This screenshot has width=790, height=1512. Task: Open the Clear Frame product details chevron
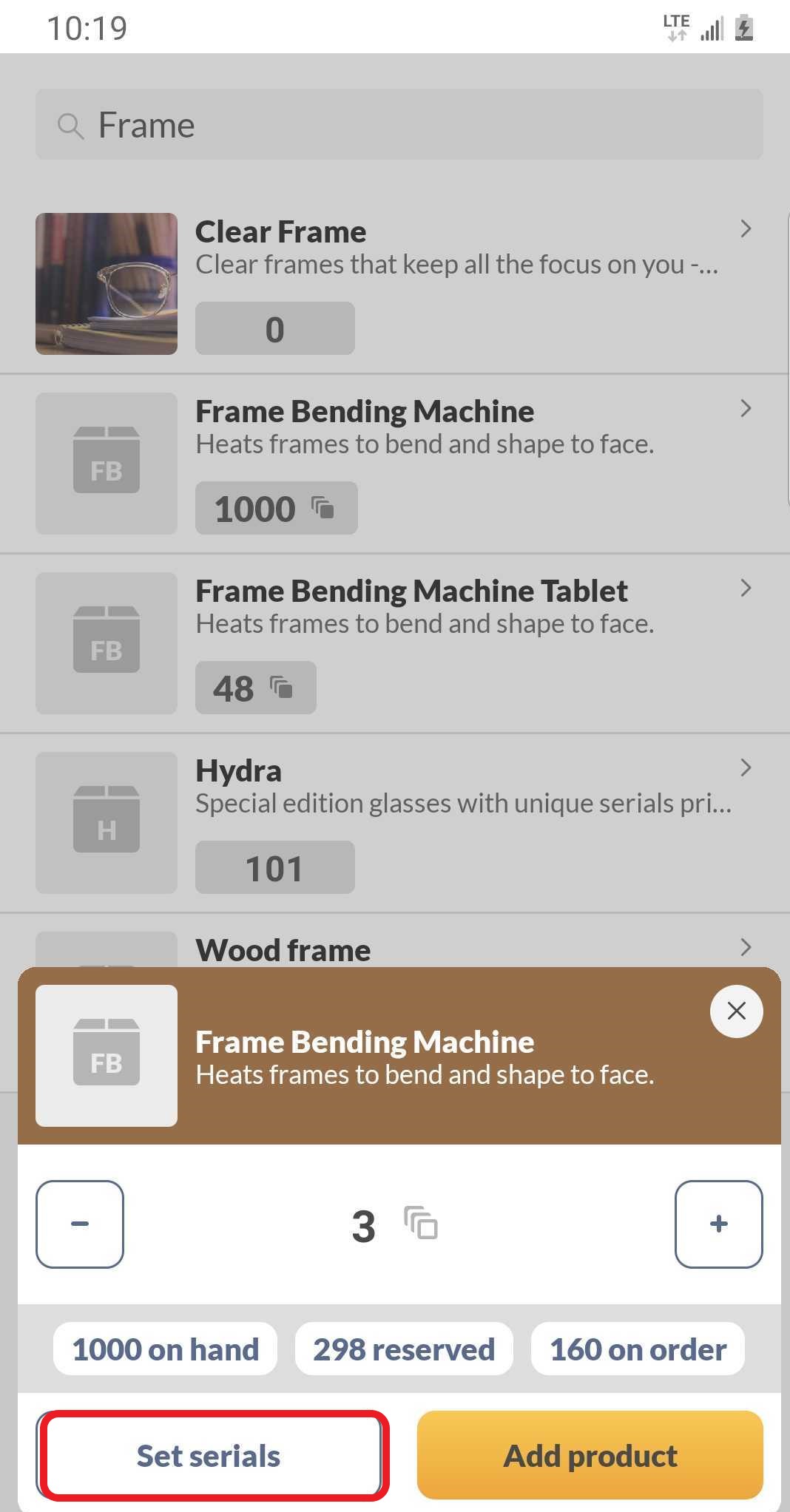tap(746, 230)
